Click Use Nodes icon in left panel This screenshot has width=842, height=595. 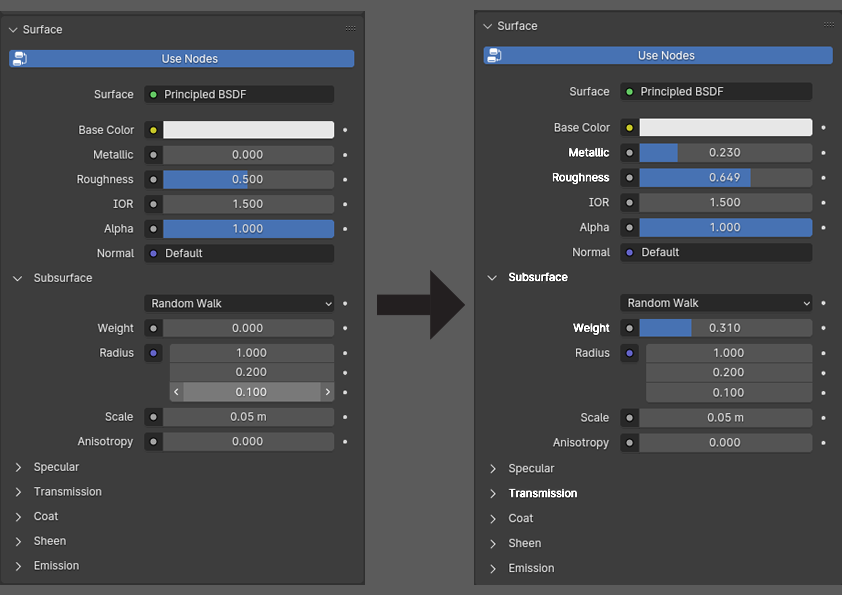coord(20,59)
